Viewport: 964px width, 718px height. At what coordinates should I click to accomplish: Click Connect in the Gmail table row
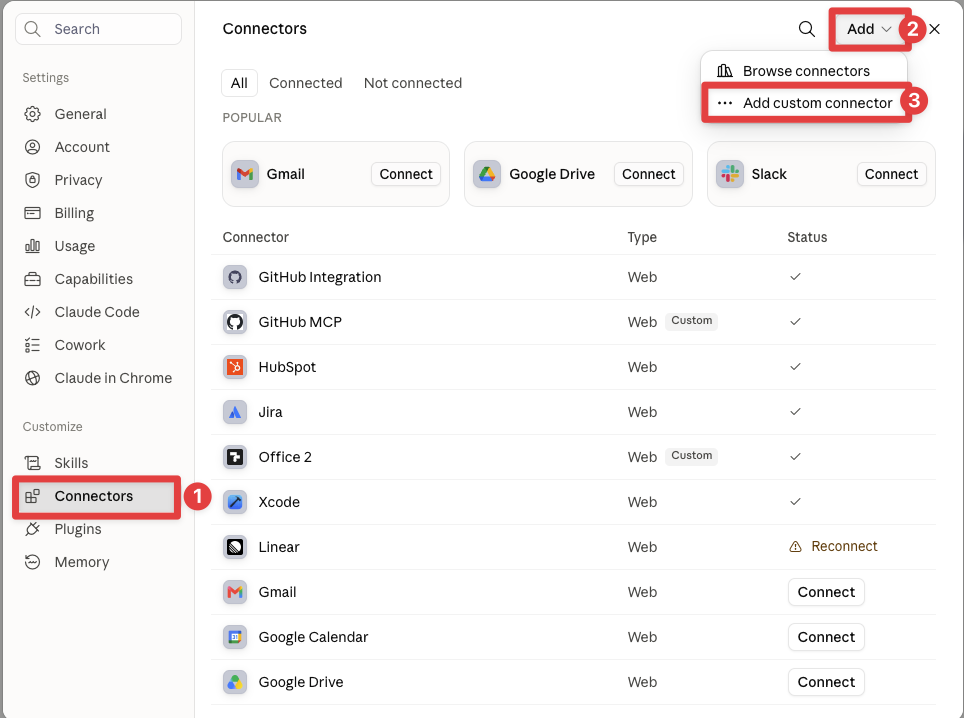[x=826, y=592]
